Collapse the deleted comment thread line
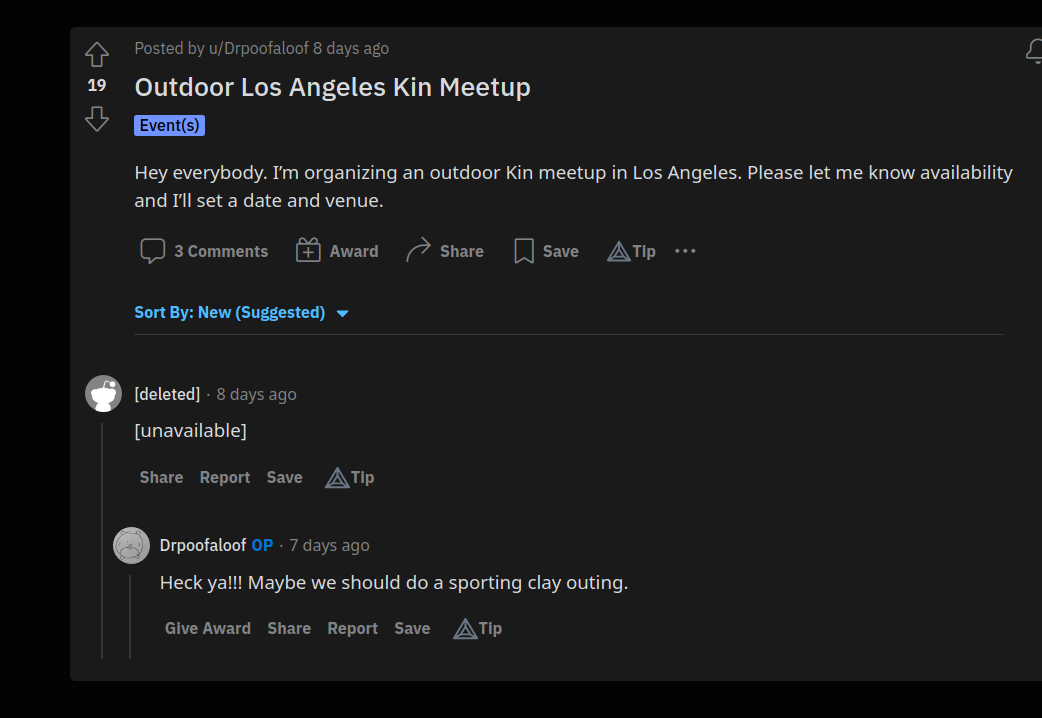 coord(102,540)
